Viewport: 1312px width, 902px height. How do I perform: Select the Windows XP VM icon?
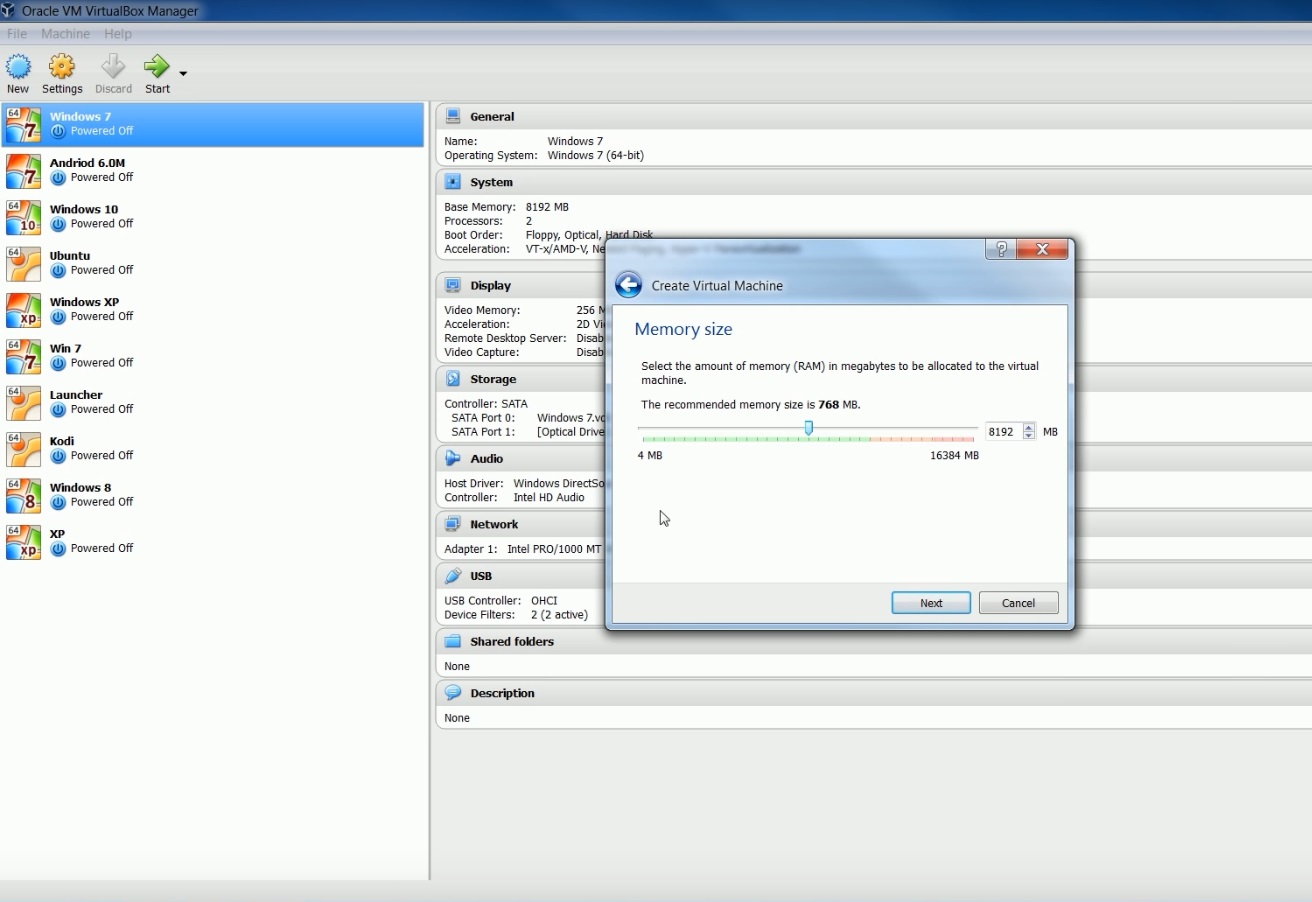(x=23, y=309)
